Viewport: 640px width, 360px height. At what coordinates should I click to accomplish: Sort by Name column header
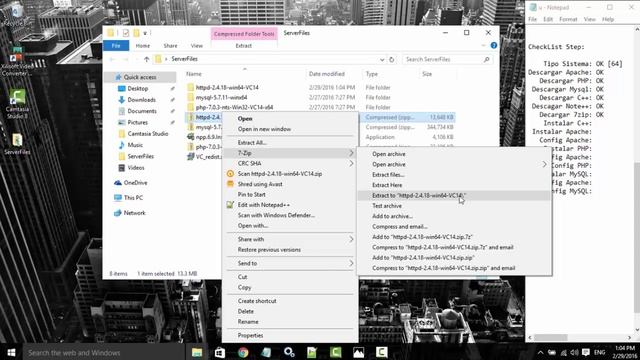coord(194,74)
